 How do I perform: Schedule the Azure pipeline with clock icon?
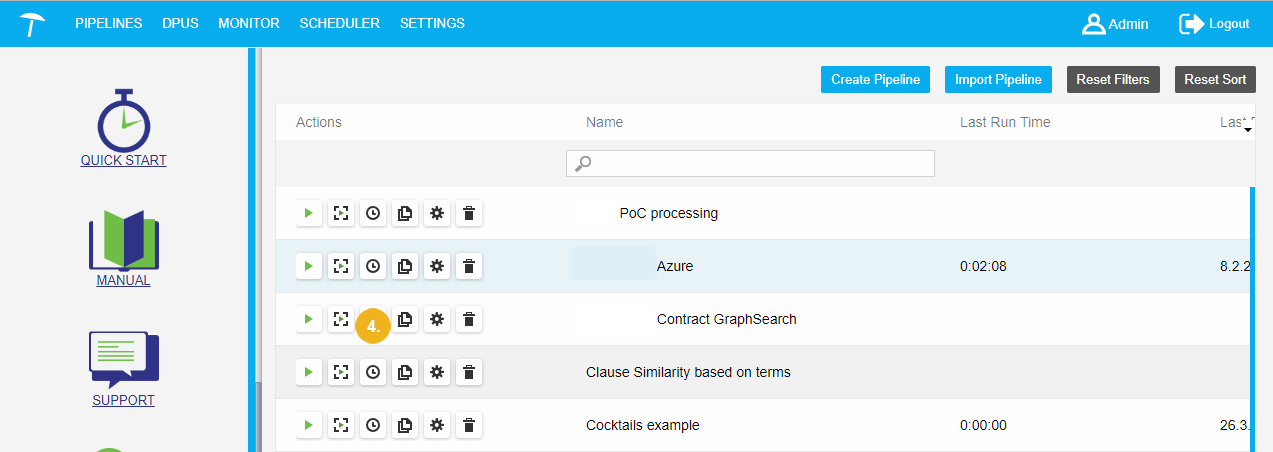coord(373,266)
